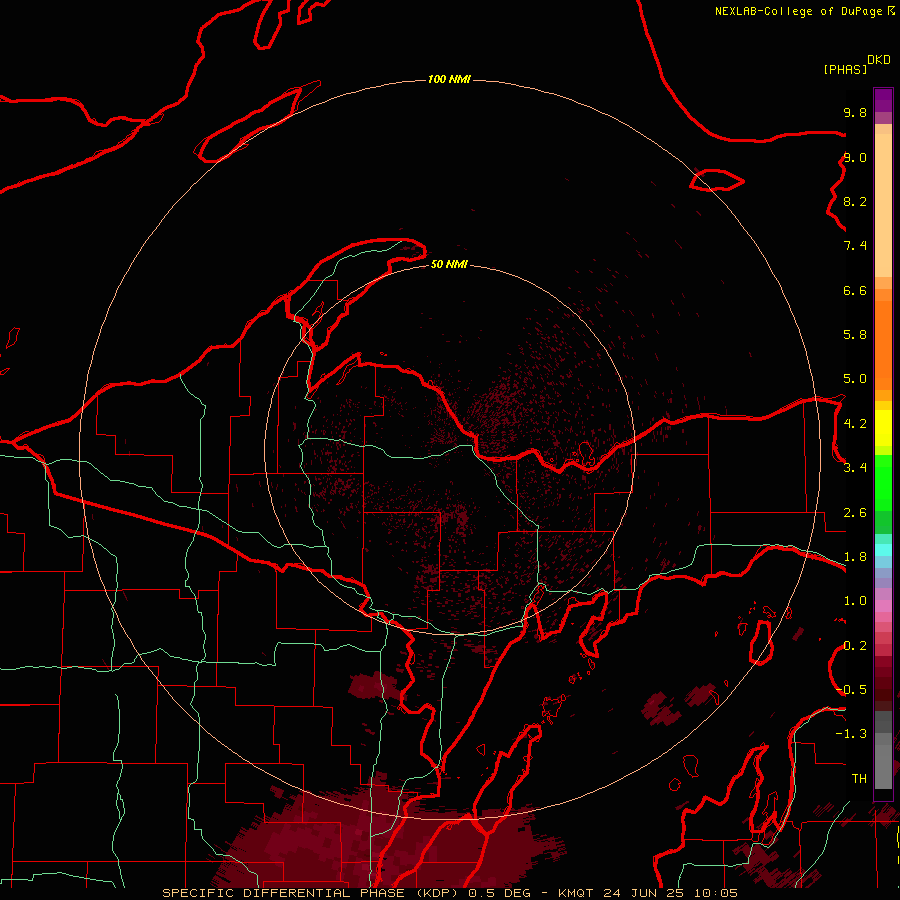Click the KMQT station identifier in the caption
Viewport: 900px width, 900px height.
point(576,893)
